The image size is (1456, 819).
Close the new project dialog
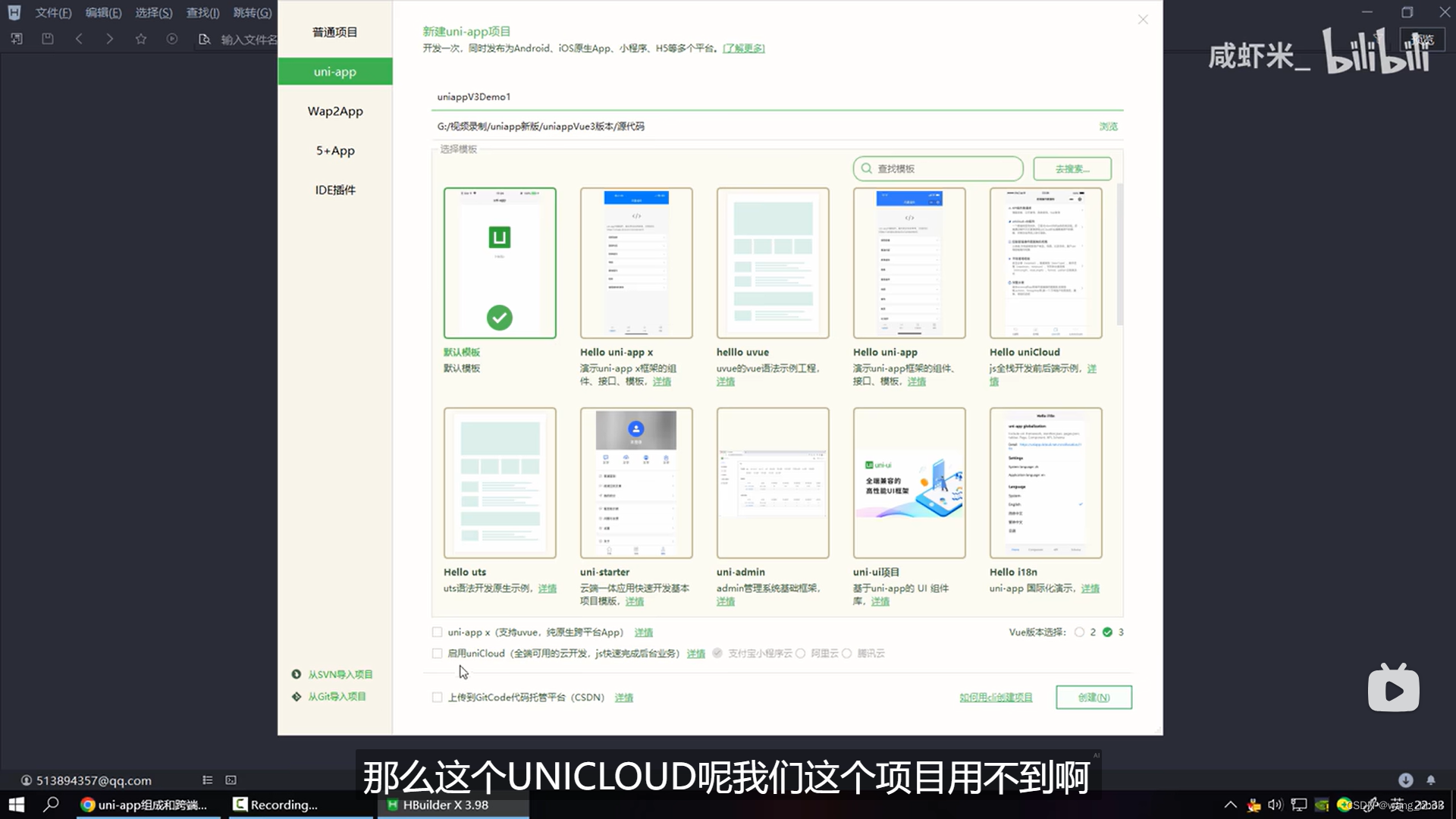coord(1143,20)
